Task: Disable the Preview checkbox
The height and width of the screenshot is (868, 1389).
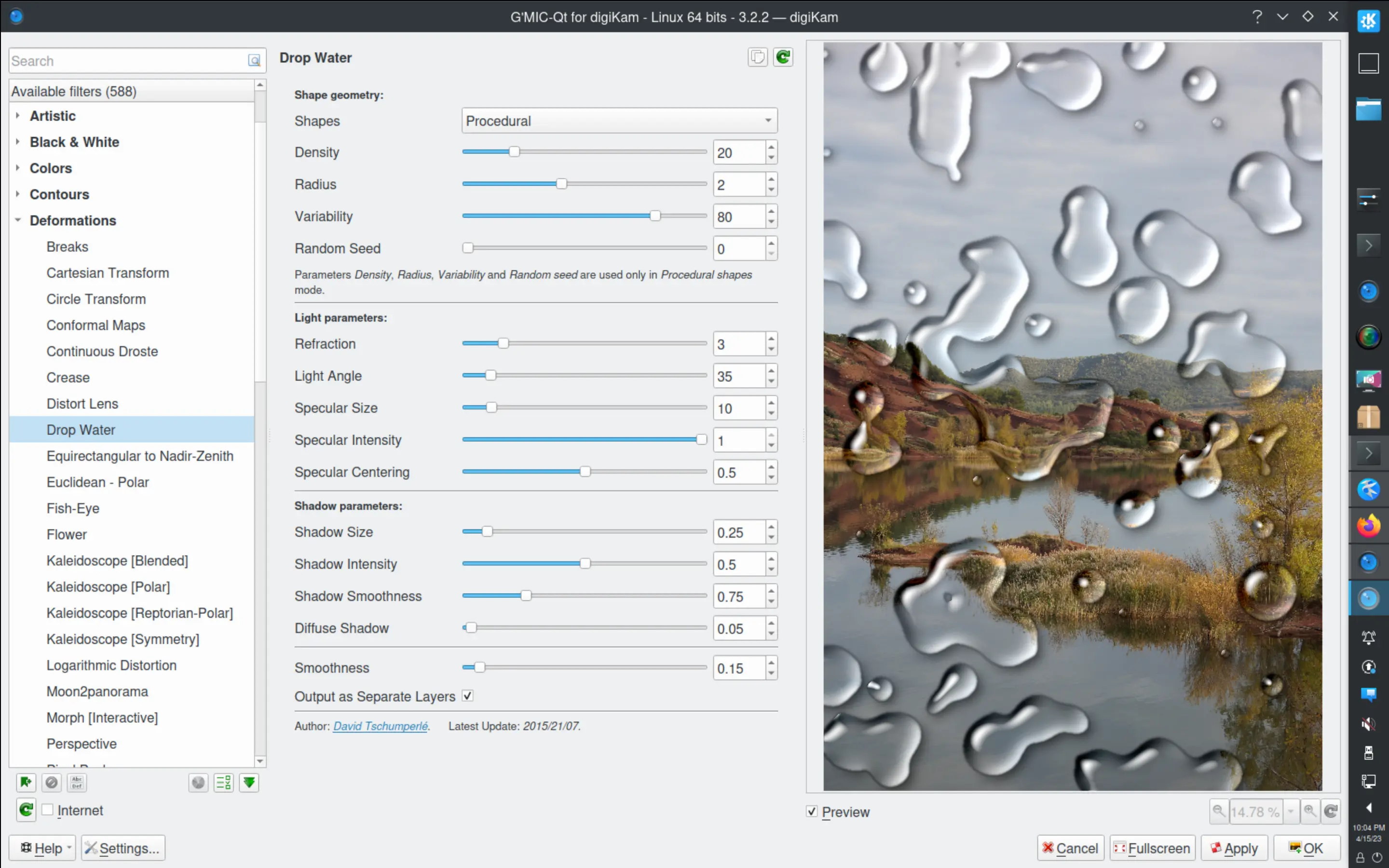Action: 812,811
